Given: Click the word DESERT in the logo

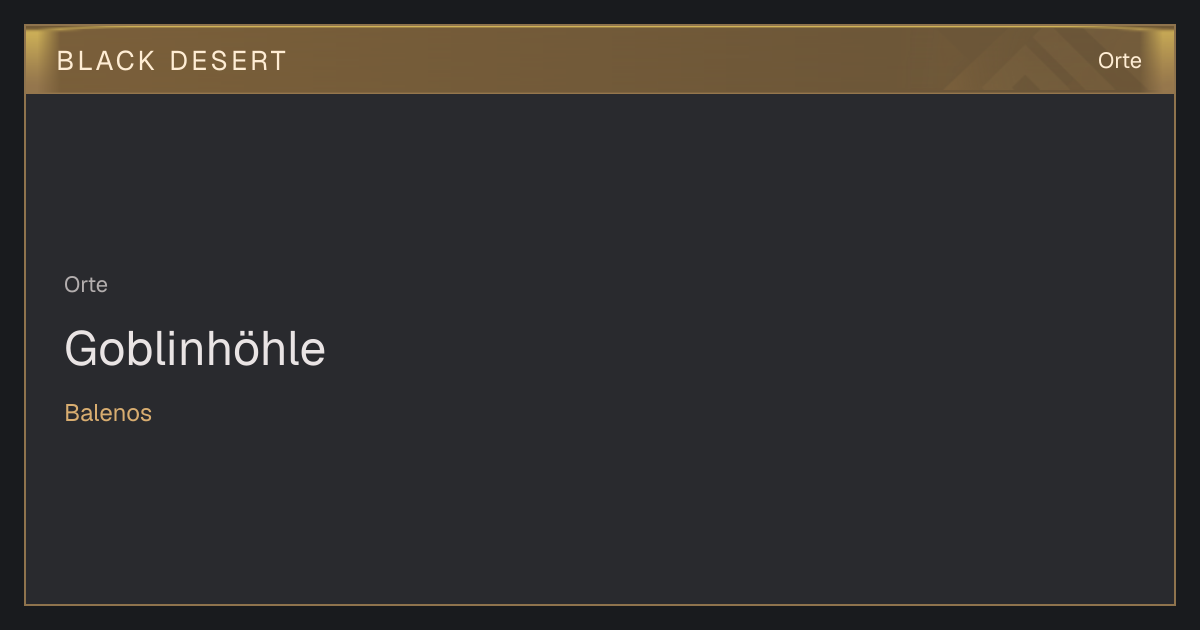Looking at the screenshot, I should coord(228,61).
